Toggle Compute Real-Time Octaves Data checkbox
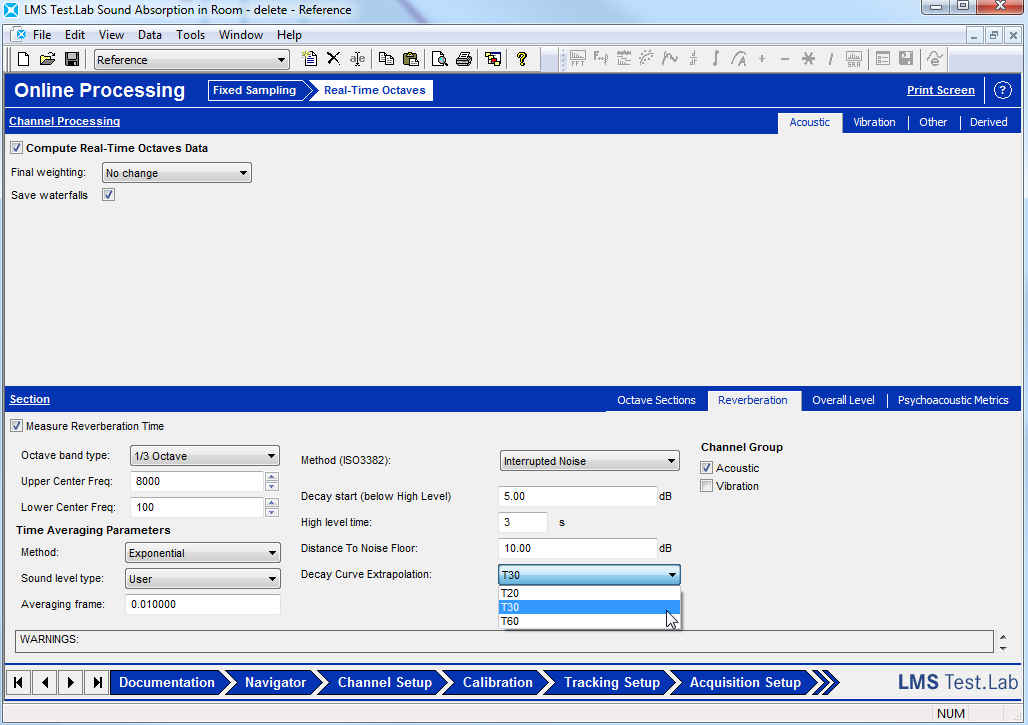 click(16, 148)
